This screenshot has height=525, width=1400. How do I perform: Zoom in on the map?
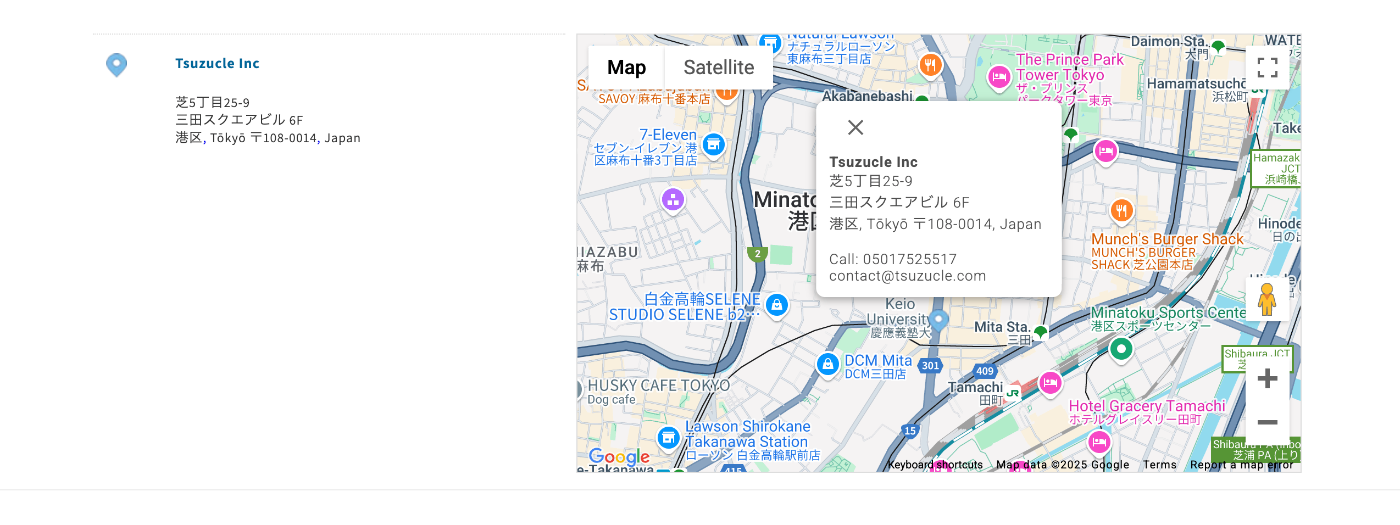pos(1267,378)
